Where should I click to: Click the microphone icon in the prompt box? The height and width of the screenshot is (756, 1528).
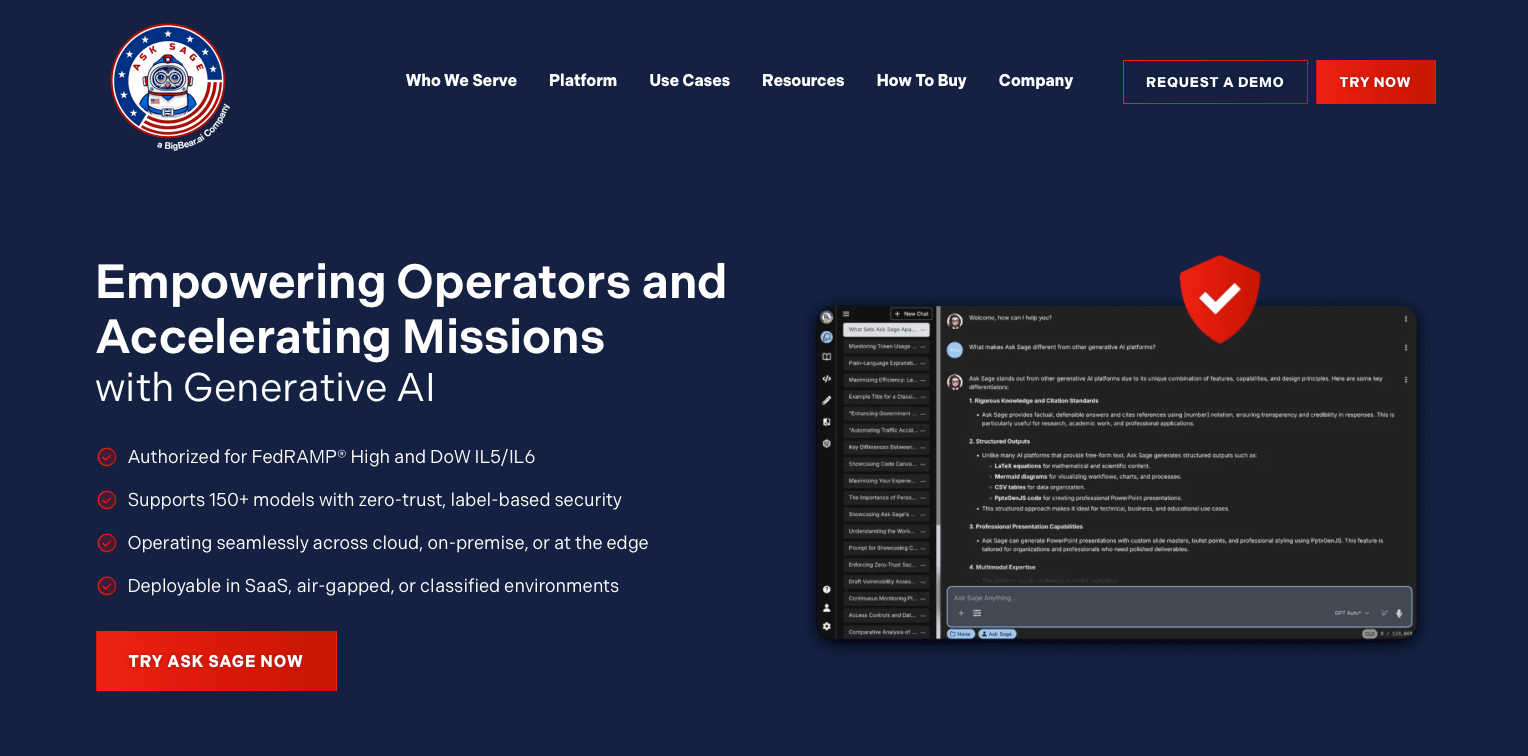click(1399, 613)
